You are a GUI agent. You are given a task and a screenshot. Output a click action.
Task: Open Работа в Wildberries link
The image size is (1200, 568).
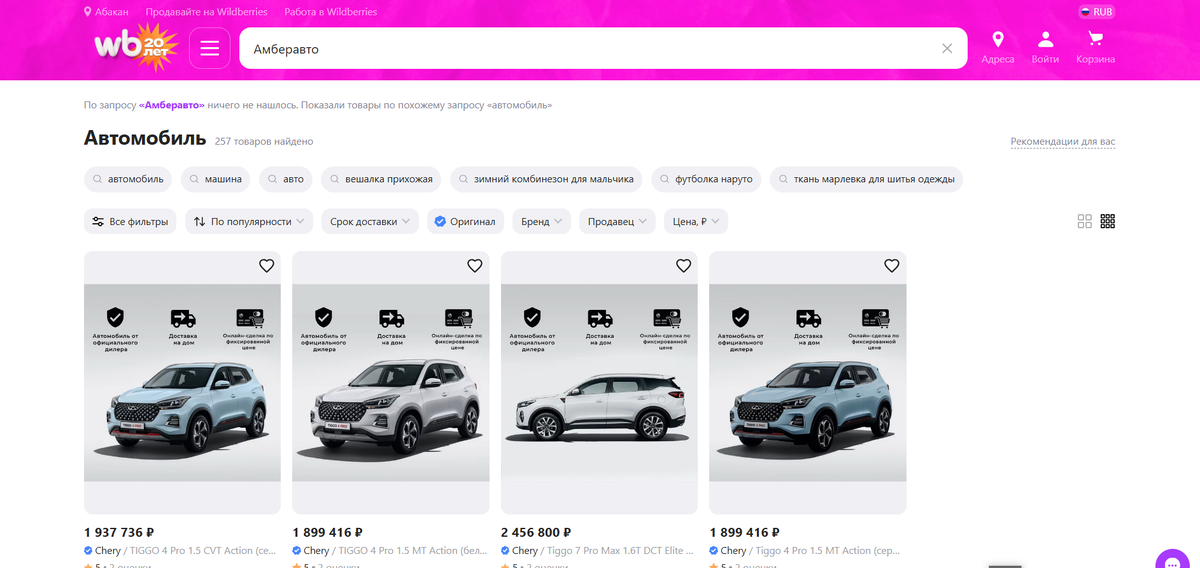coord(332,12)
